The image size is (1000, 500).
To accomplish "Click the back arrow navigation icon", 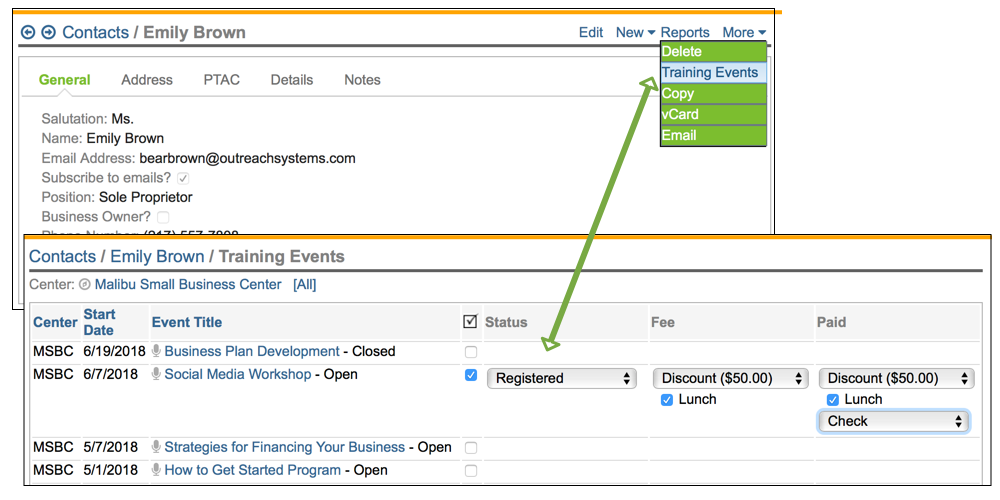I will pos(28,33).
